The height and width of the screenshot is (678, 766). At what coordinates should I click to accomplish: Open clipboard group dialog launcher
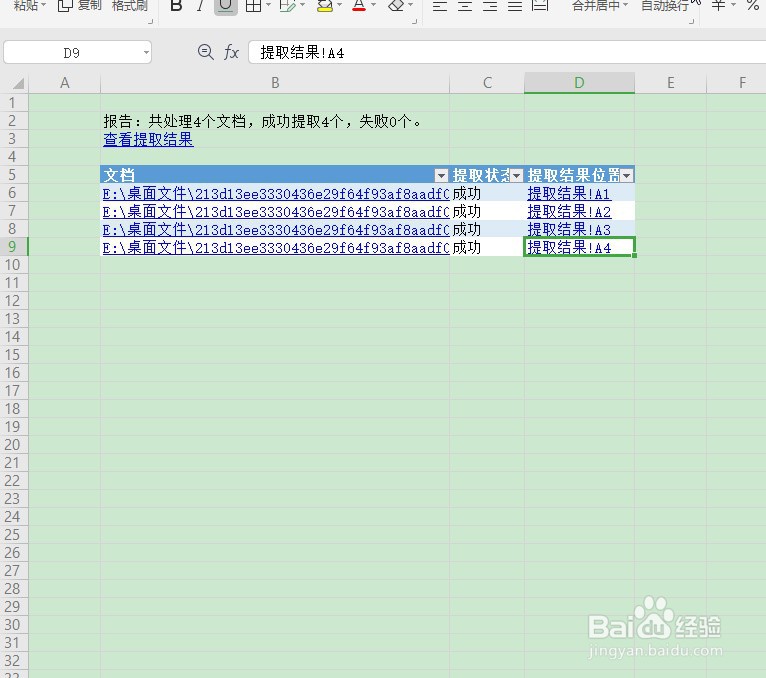coord(150,21)
